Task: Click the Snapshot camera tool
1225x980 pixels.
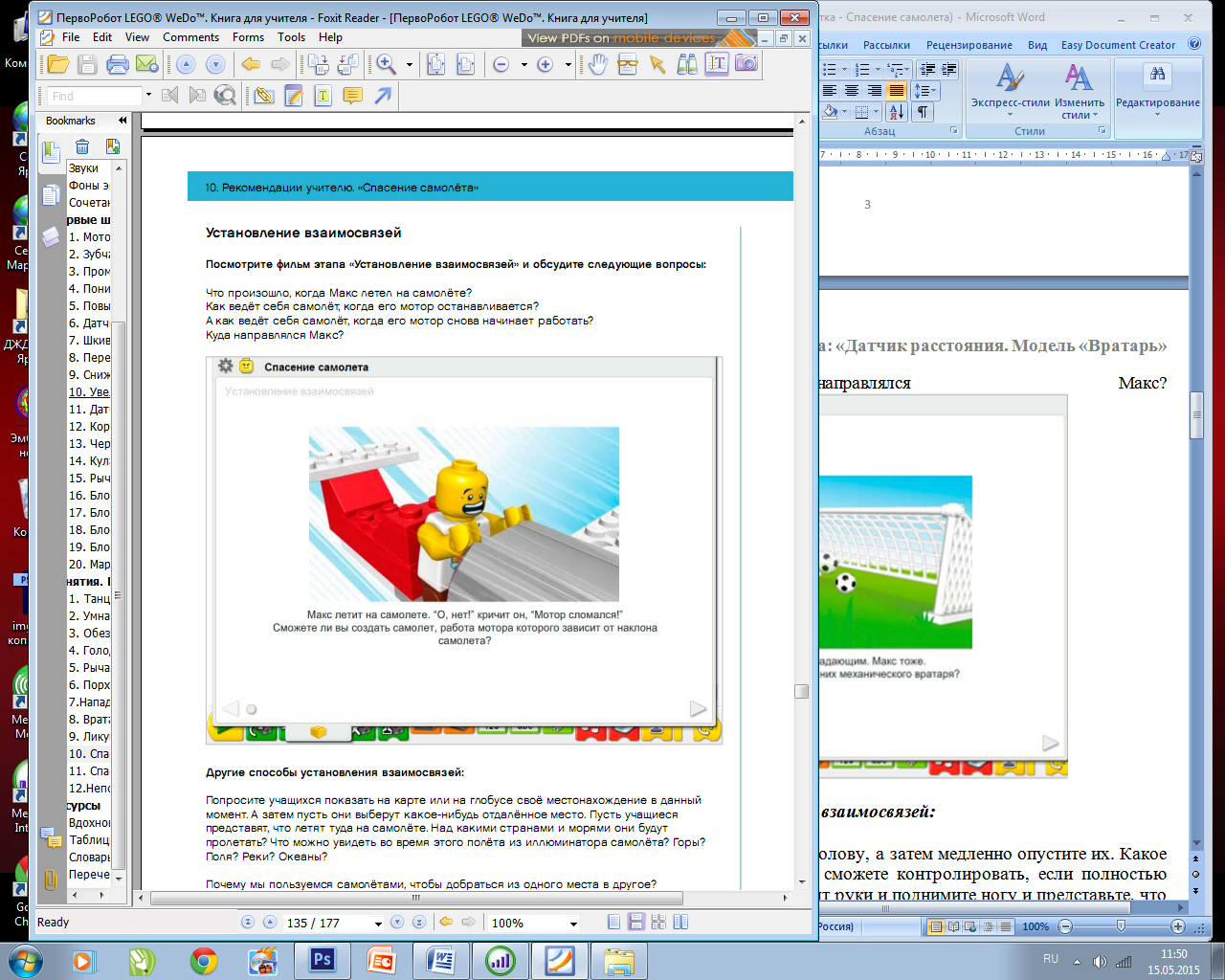Action: coord(746,64)
